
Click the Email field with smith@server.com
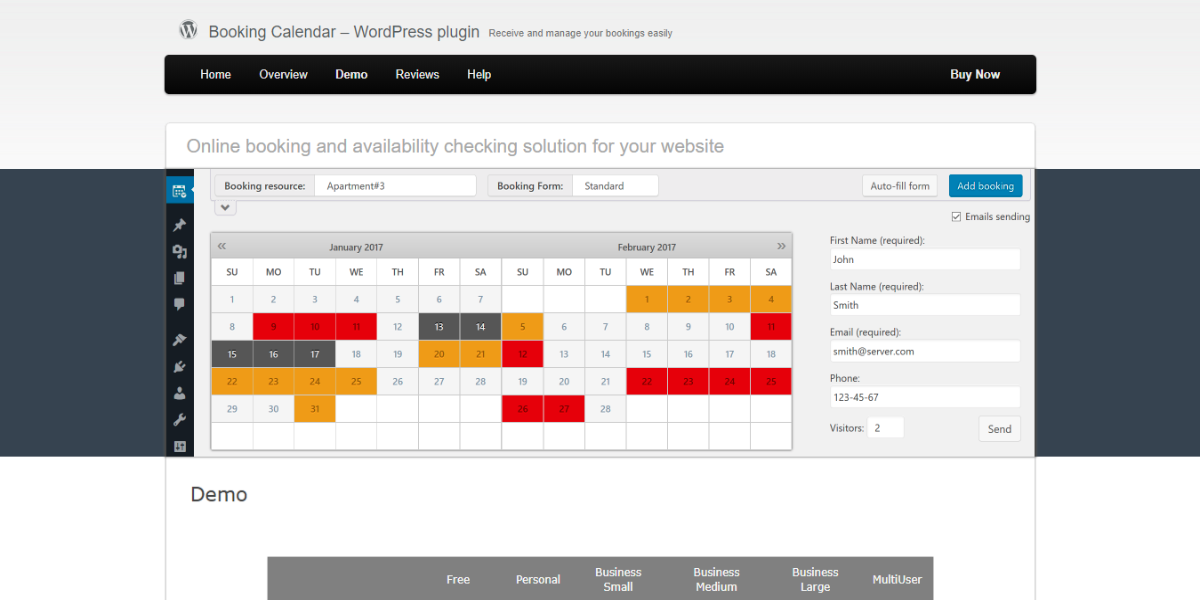(925, 351)
